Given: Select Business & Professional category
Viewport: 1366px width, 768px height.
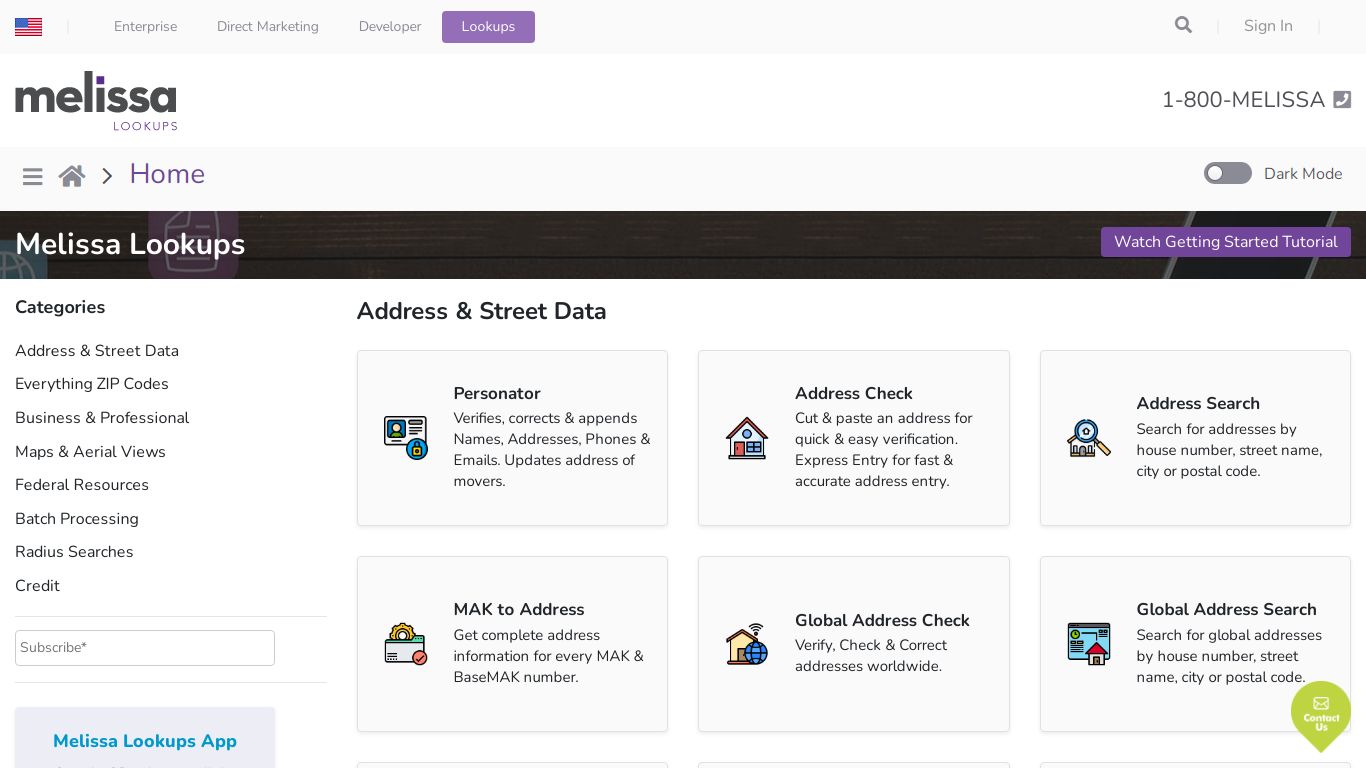Looking at the screenshot, I should (102, 418).
